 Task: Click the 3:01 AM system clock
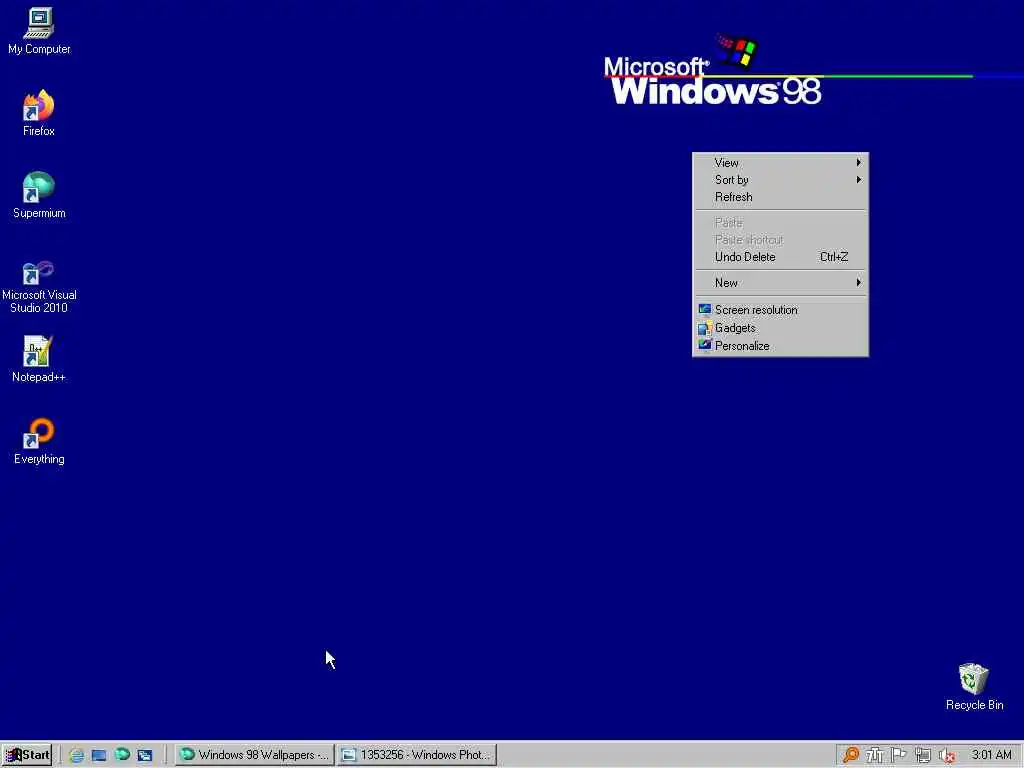pos(991,755)
